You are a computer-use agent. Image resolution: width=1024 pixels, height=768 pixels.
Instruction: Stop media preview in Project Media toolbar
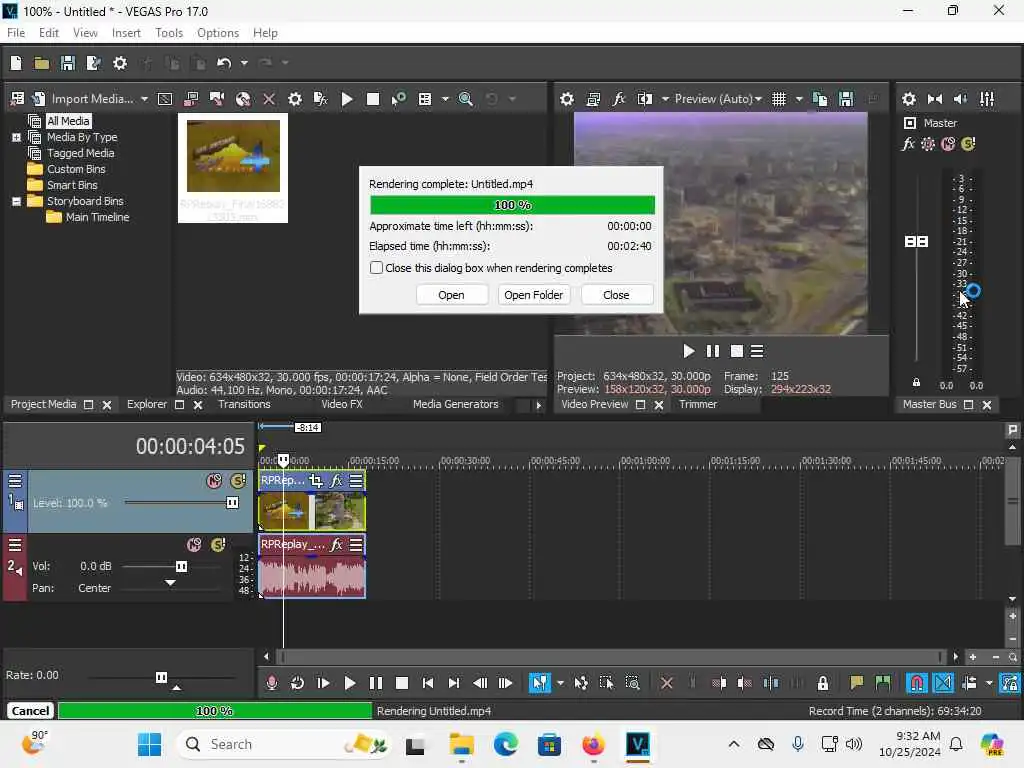point(373,99)
